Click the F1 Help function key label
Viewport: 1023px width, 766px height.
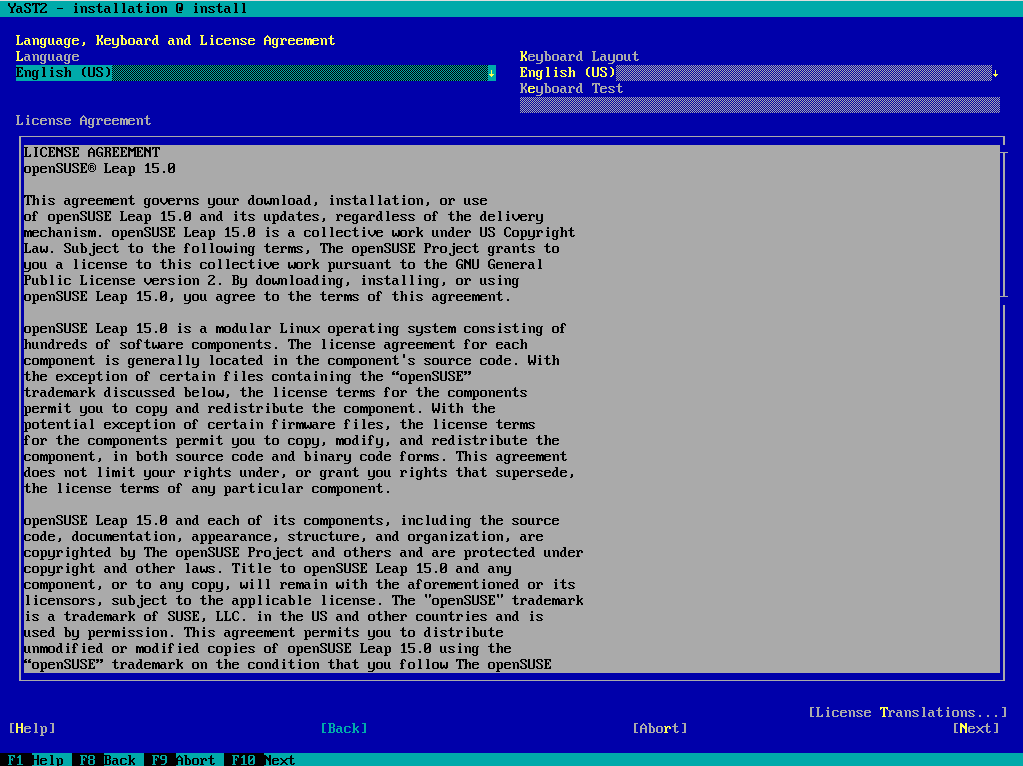[36, 759]
